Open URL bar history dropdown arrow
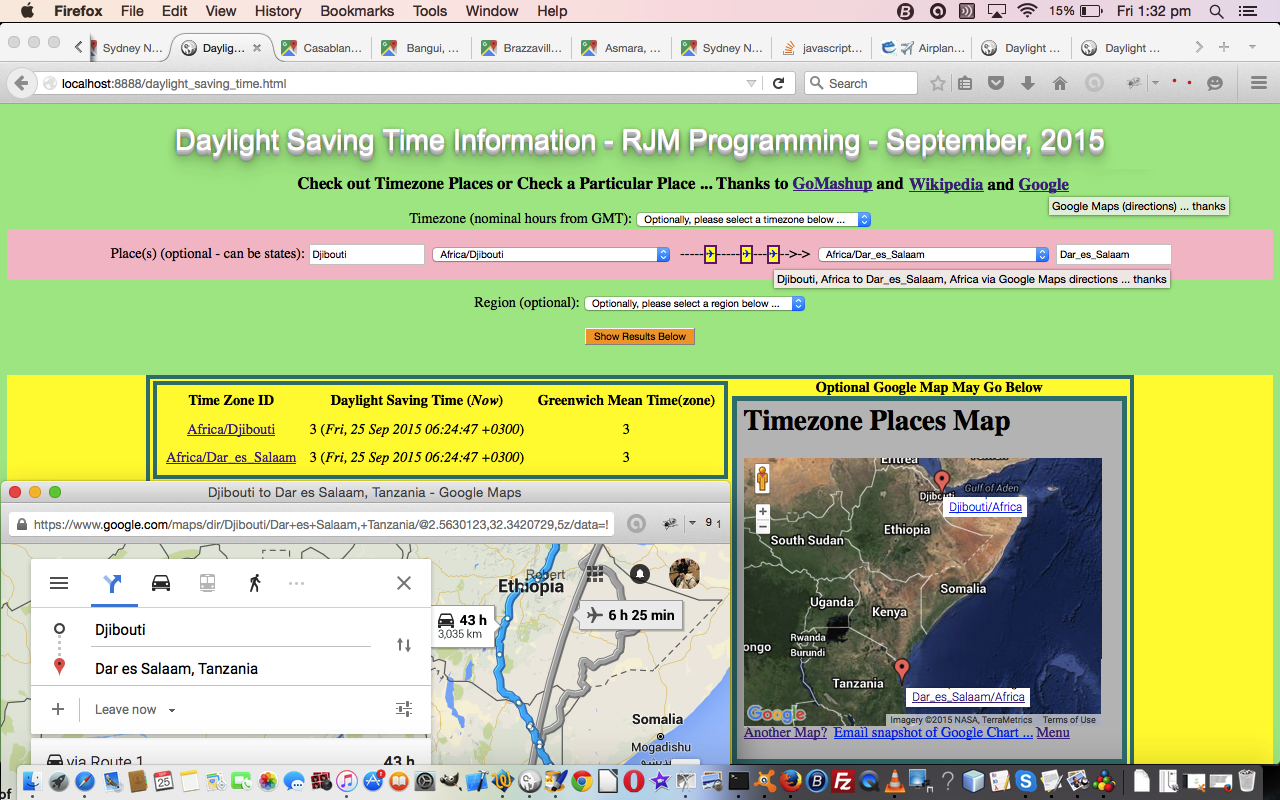The image size is (1280, 800). point(751,84)
